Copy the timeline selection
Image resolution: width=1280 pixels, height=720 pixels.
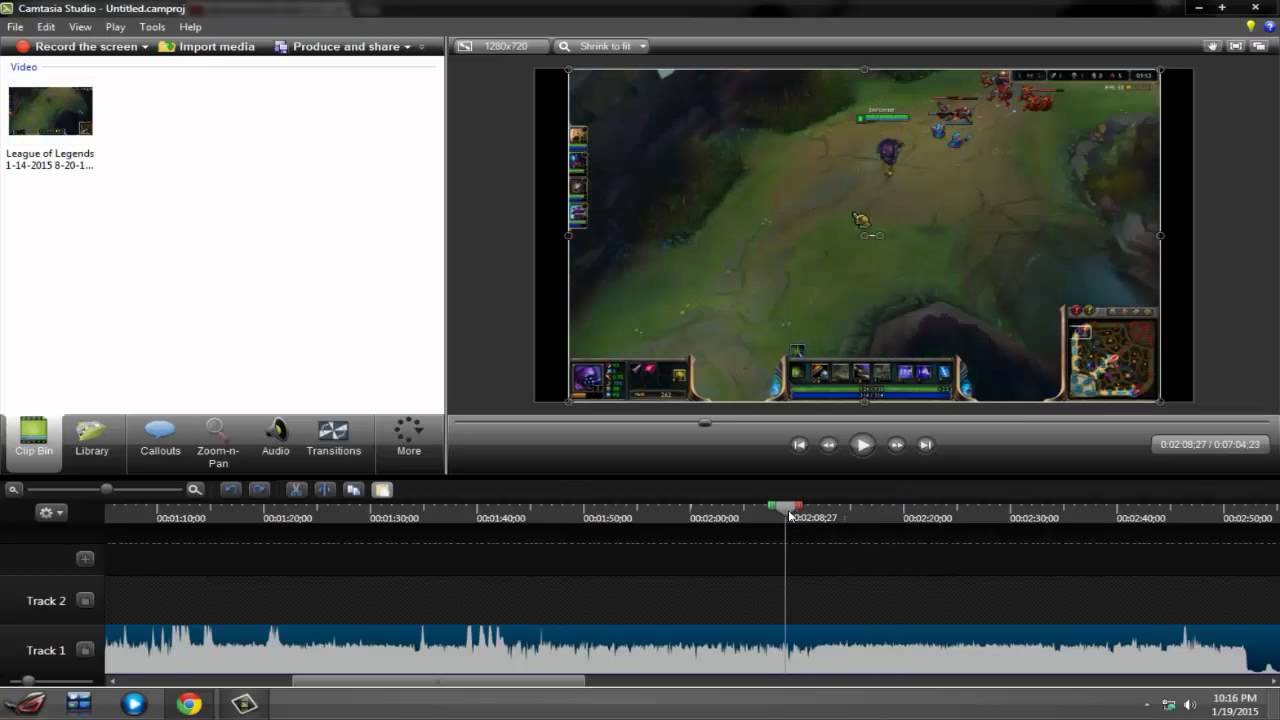353,490
